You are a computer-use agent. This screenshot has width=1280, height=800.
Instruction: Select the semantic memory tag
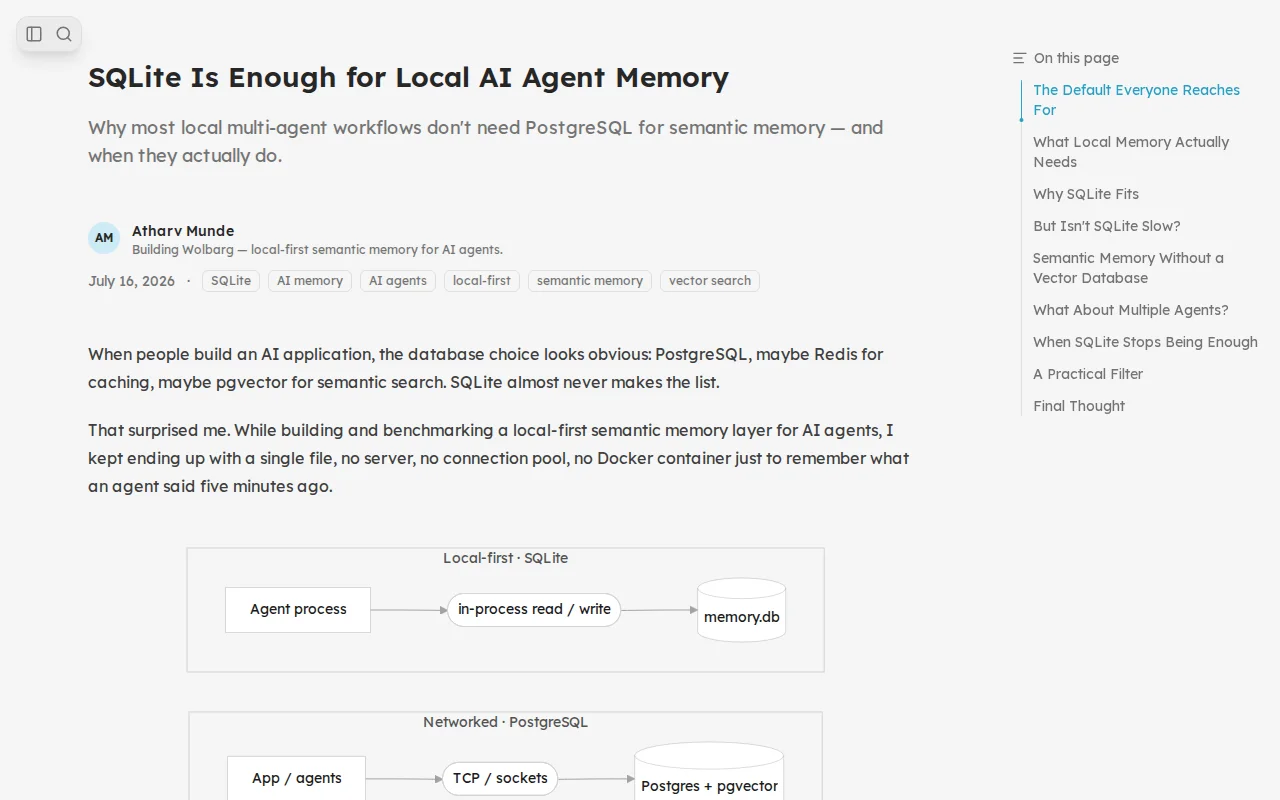point(590,281)
